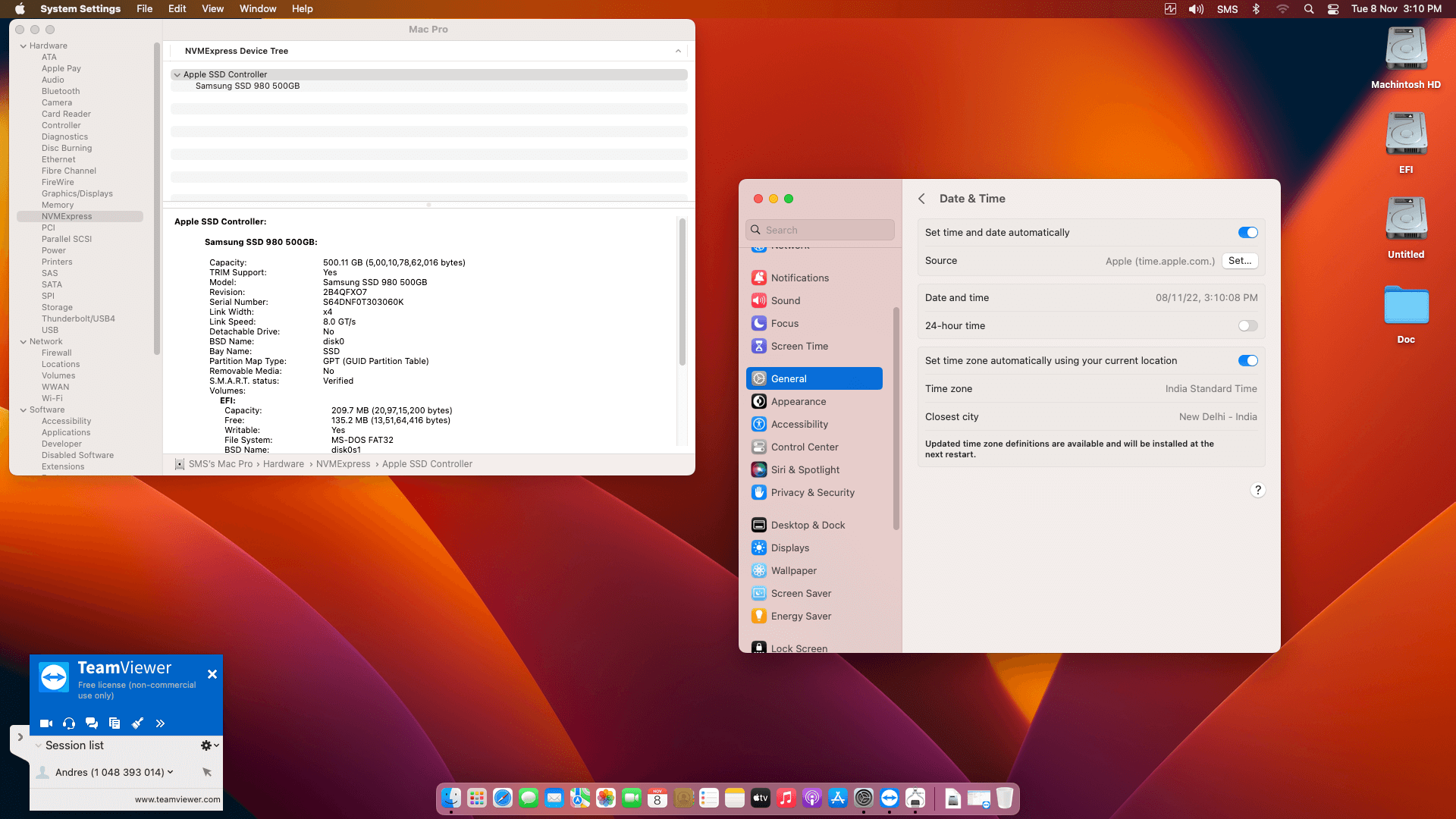Screen dimensions: 1456x819
Task: Expand the Andres session dropdown arrow
Action: [170, 772]
